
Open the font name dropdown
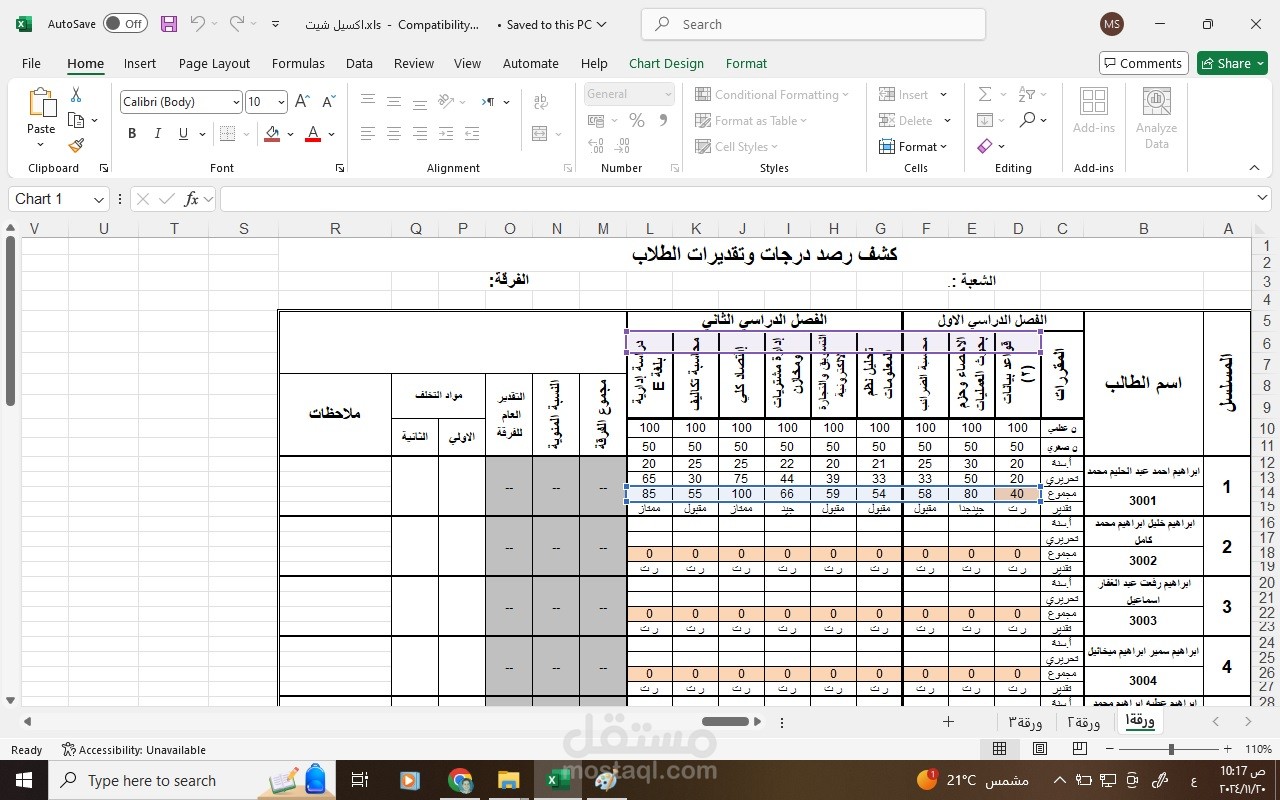[x=236, y=102]
